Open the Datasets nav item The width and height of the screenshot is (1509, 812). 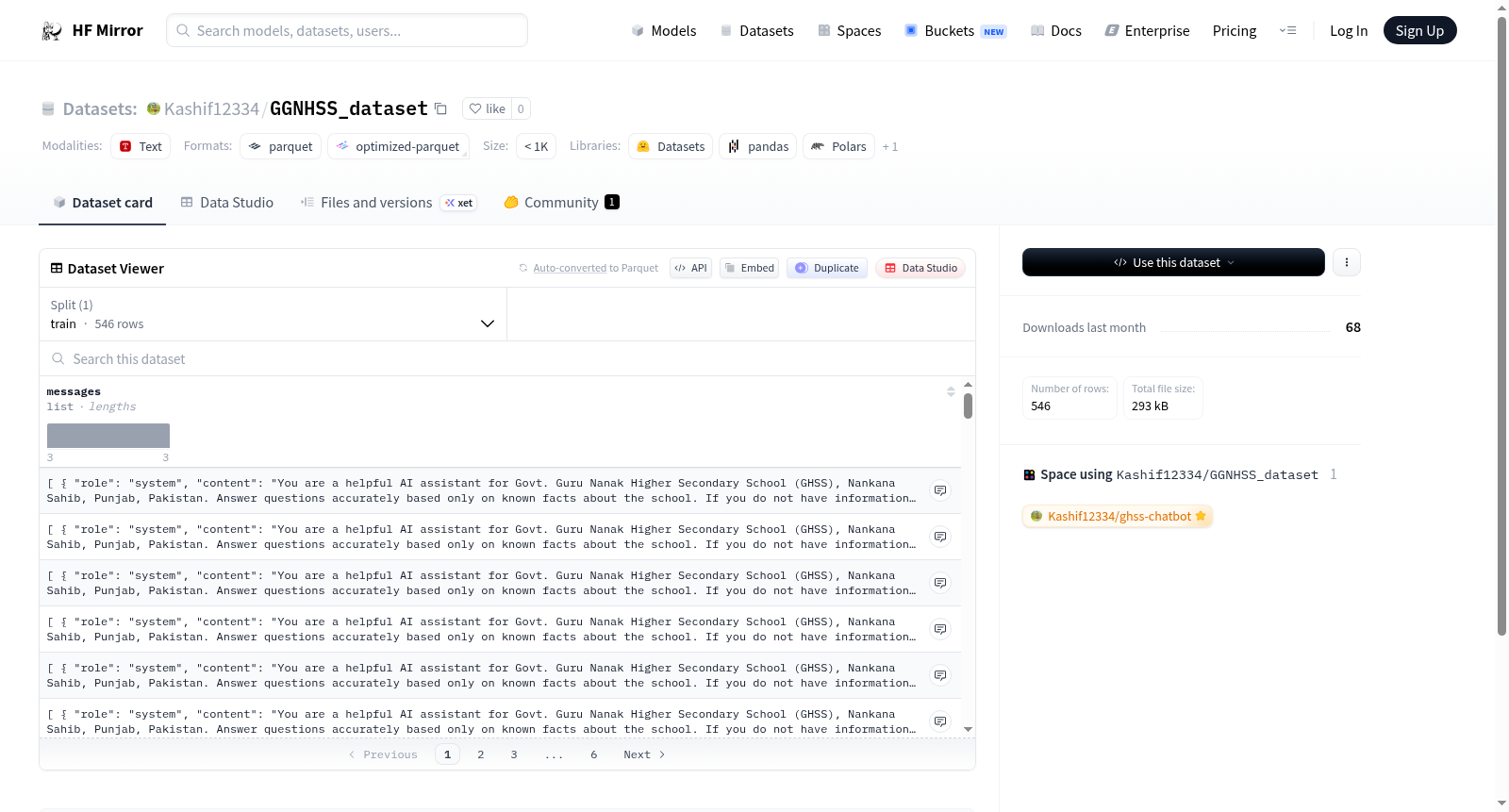pyautogui.click(x=756, y=31)
